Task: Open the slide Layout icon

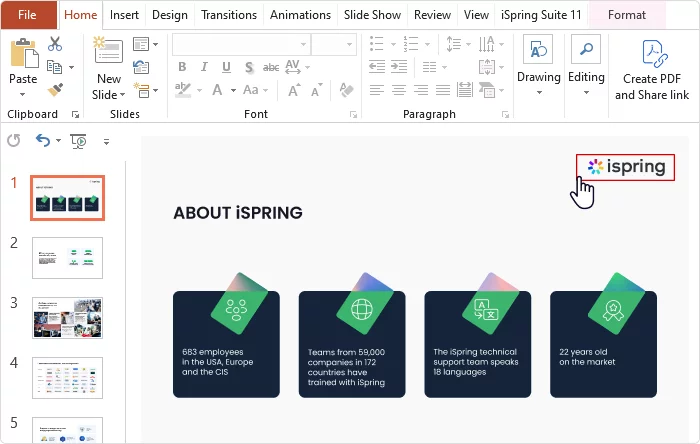Action: (x=141, y=44)
